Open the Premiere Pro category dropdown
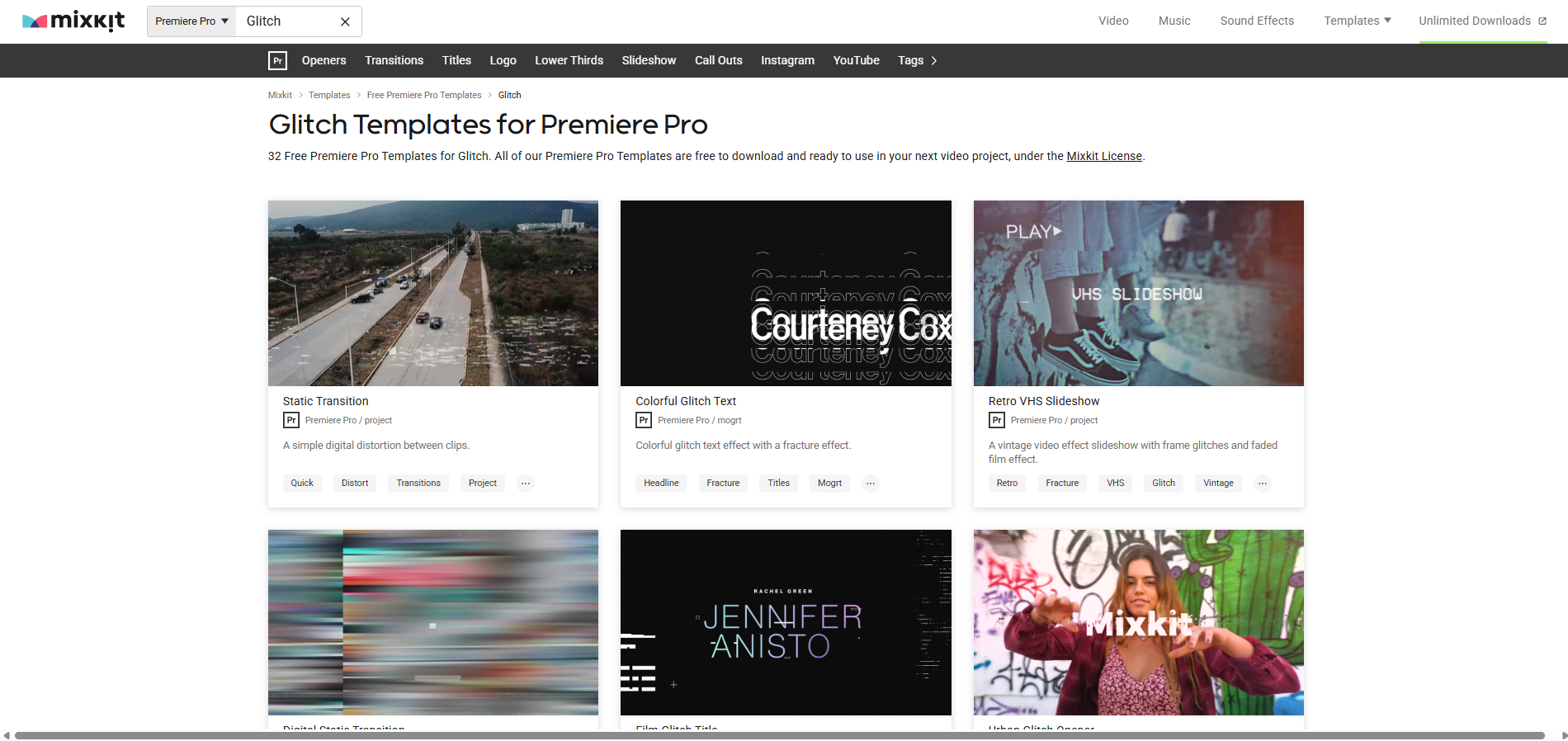1568x741 pixels. click(191, 21)
